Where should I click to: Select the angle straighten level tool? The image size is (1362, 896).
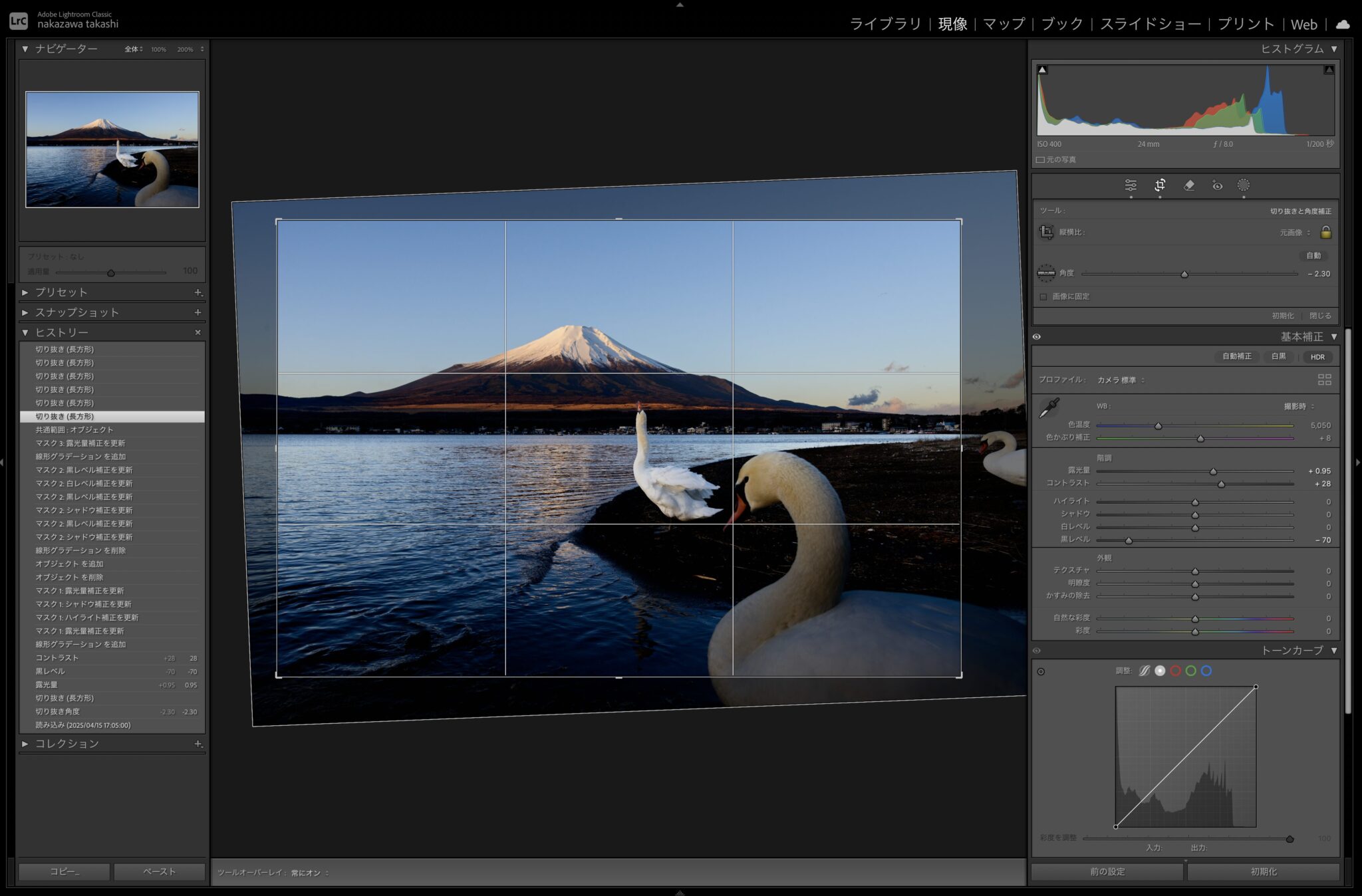1046,273
